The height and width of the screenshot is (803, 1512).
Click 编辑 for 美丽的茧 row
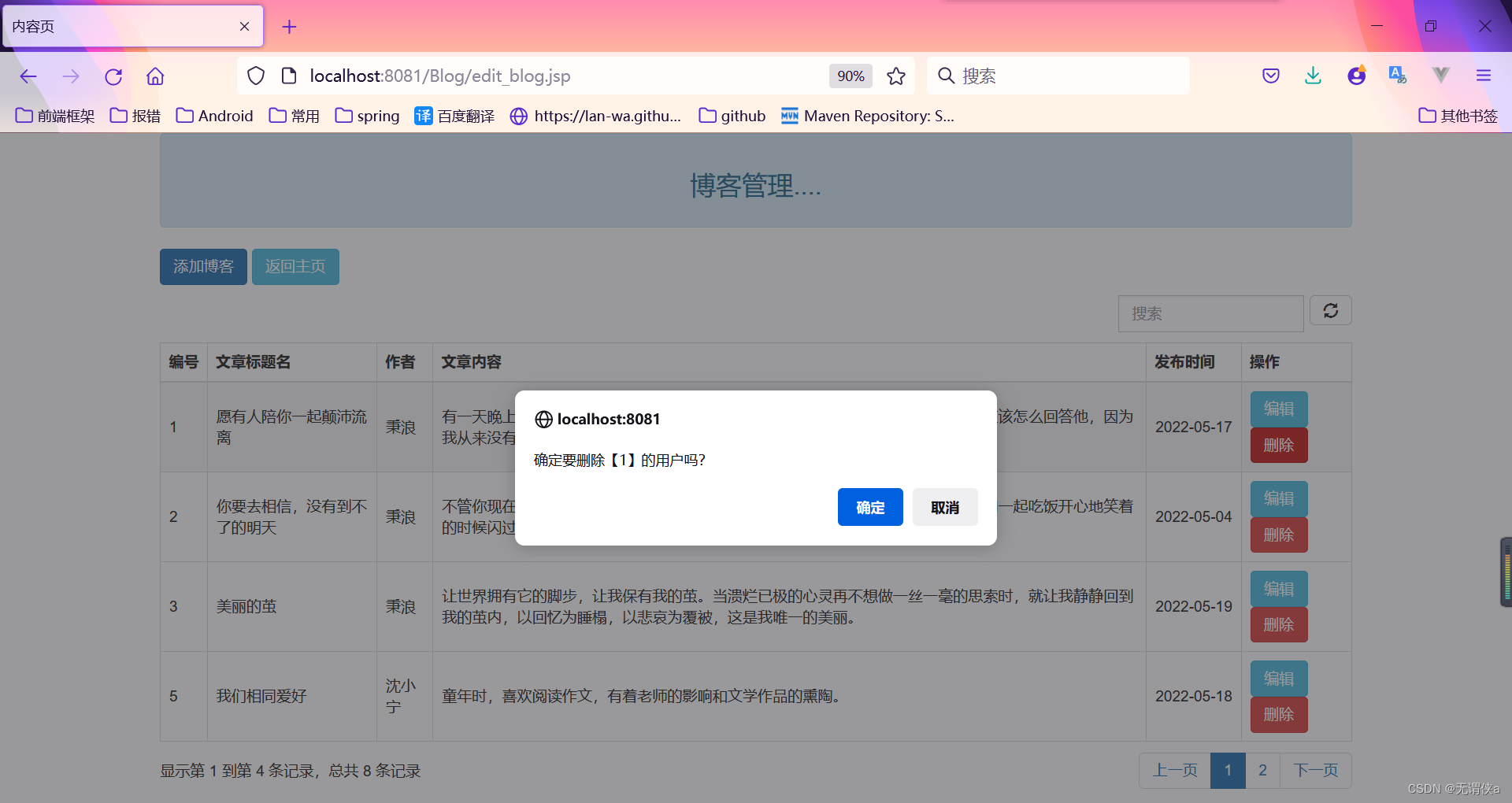click(1279, 589)
